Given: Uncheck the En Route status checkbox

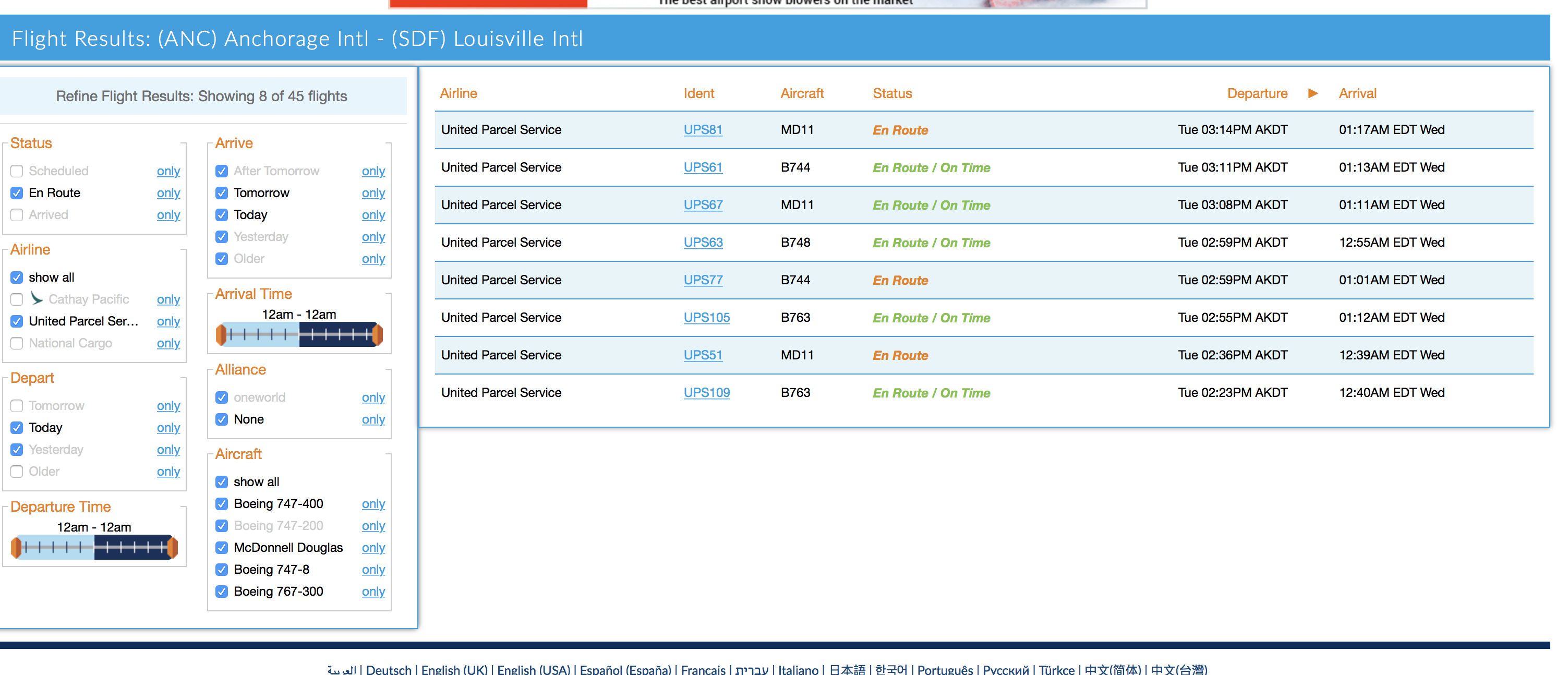Looking at the screenshot, I should (x=17, y=193).
